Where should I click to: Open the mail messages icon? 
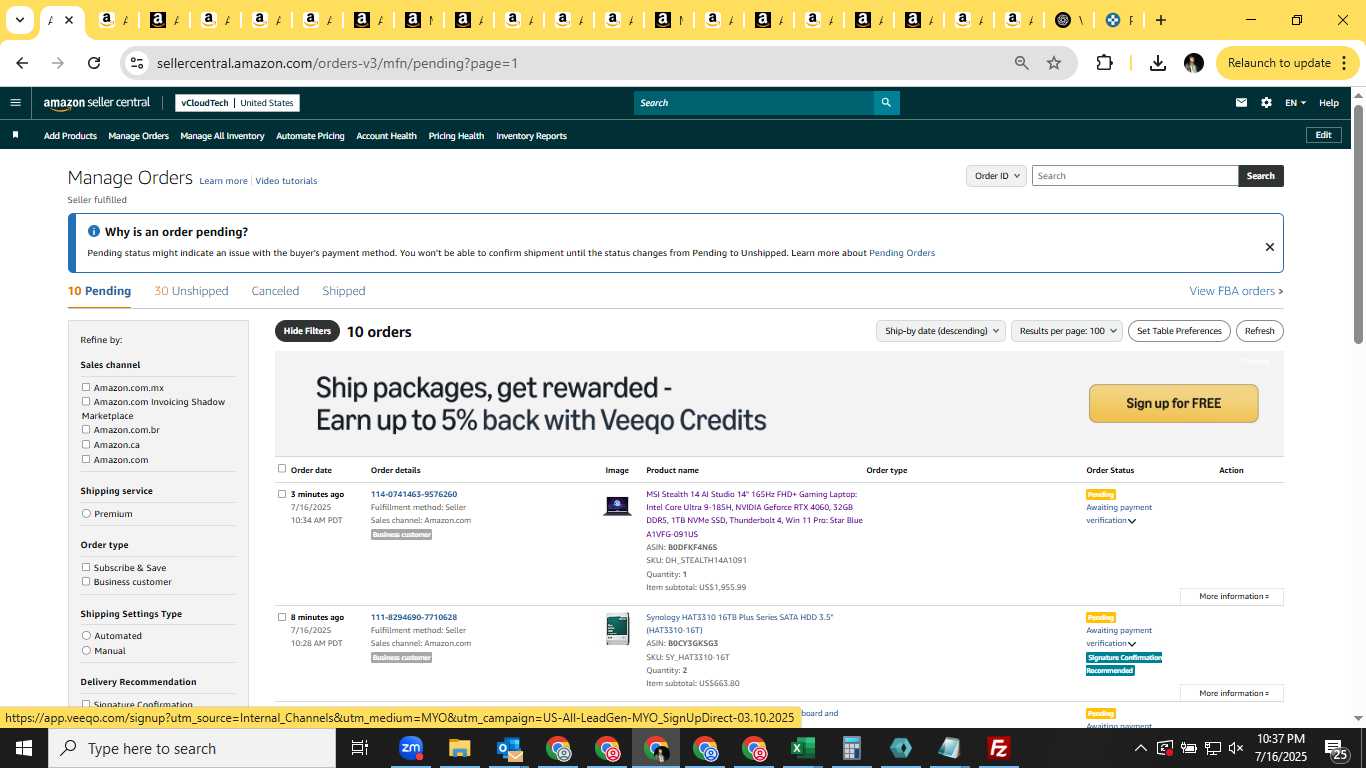pos(1241,103)
